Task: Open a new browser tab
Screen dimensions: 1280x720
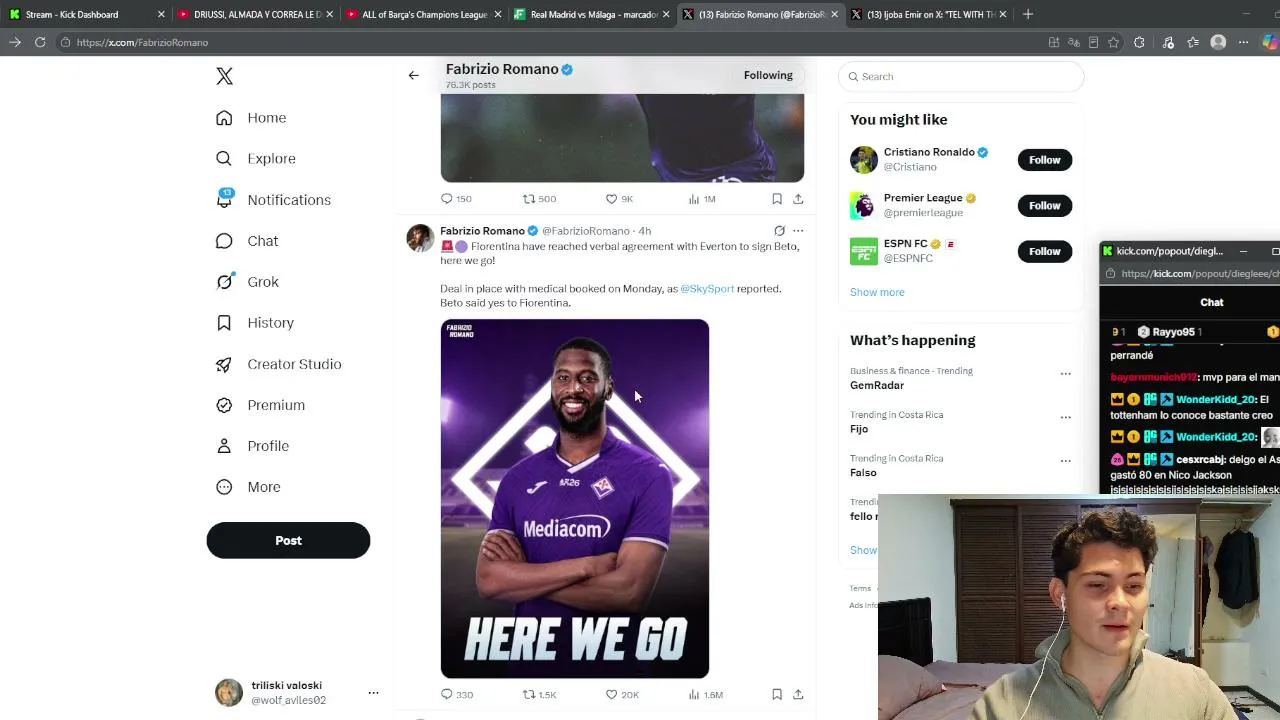Action: (1027, 14)
